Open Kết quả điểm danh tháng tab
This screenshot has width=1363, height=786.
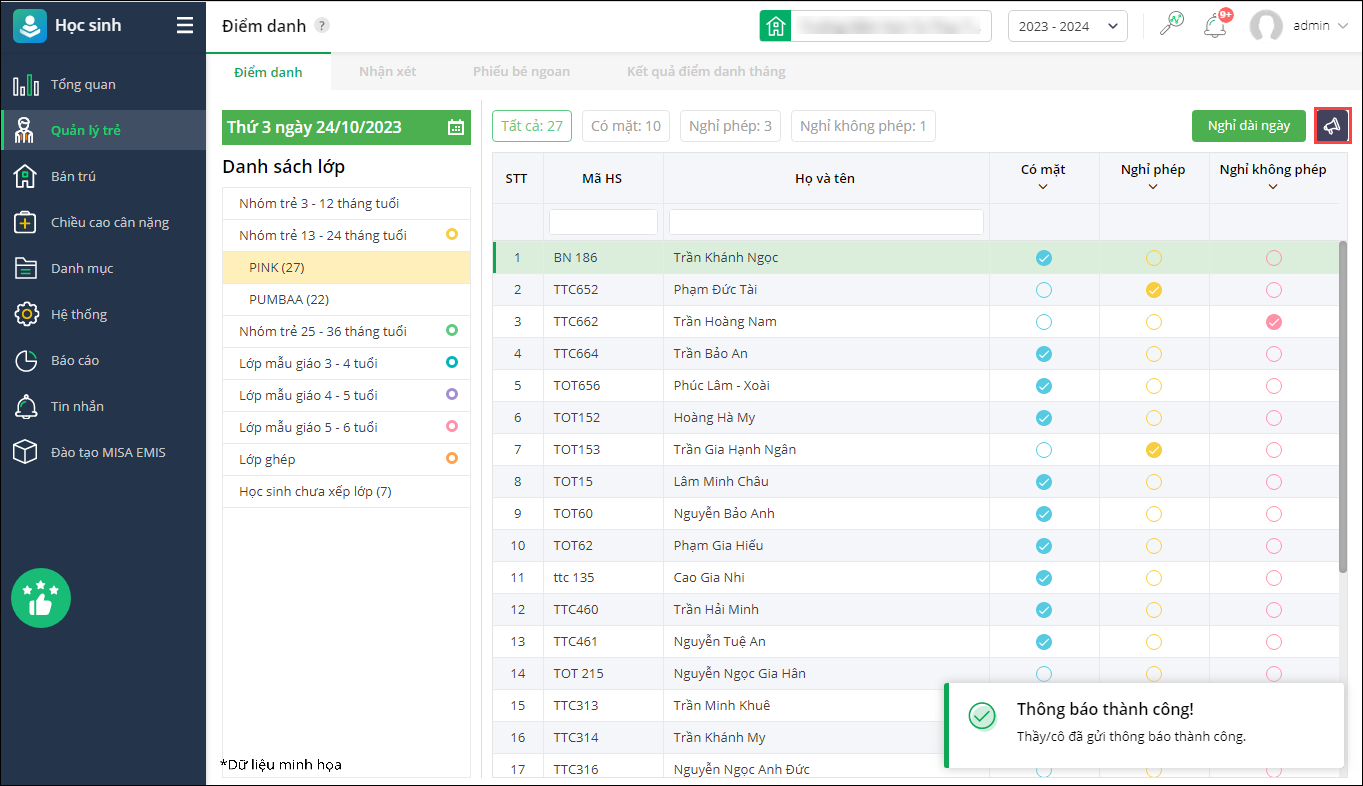click(706, 72)
